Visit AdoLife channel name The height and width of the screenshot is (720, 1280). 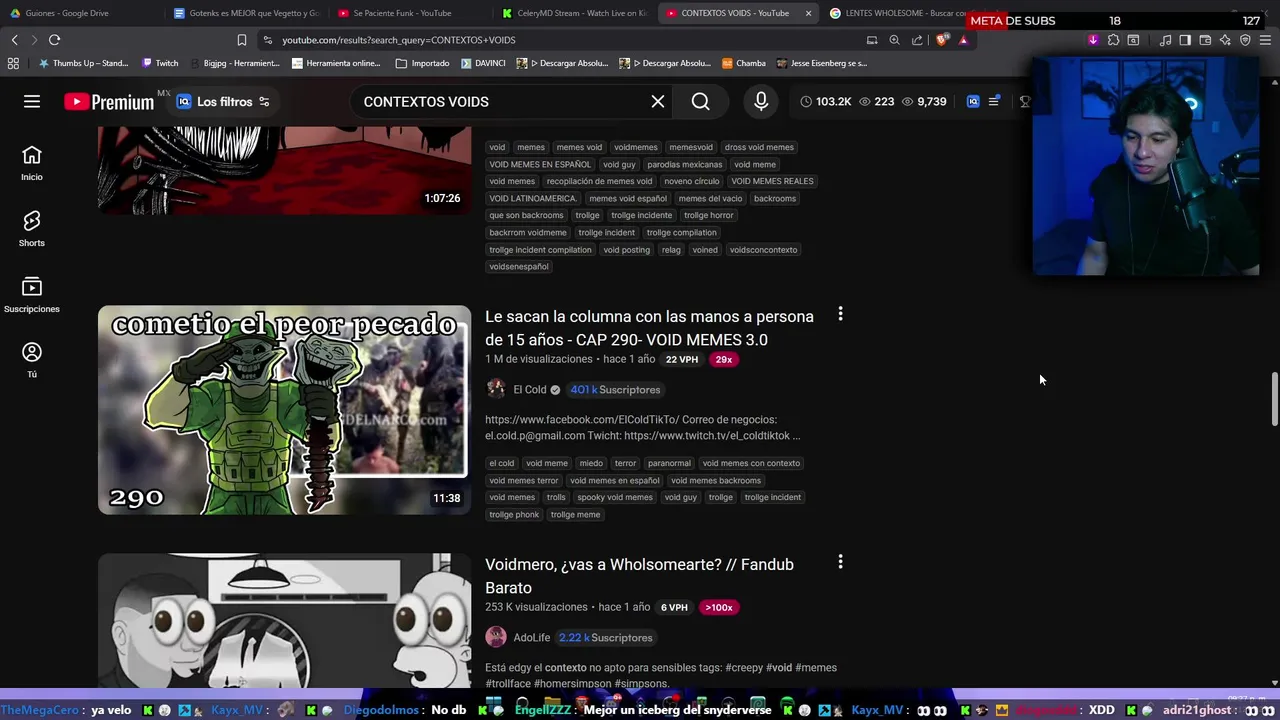(531, 638)
